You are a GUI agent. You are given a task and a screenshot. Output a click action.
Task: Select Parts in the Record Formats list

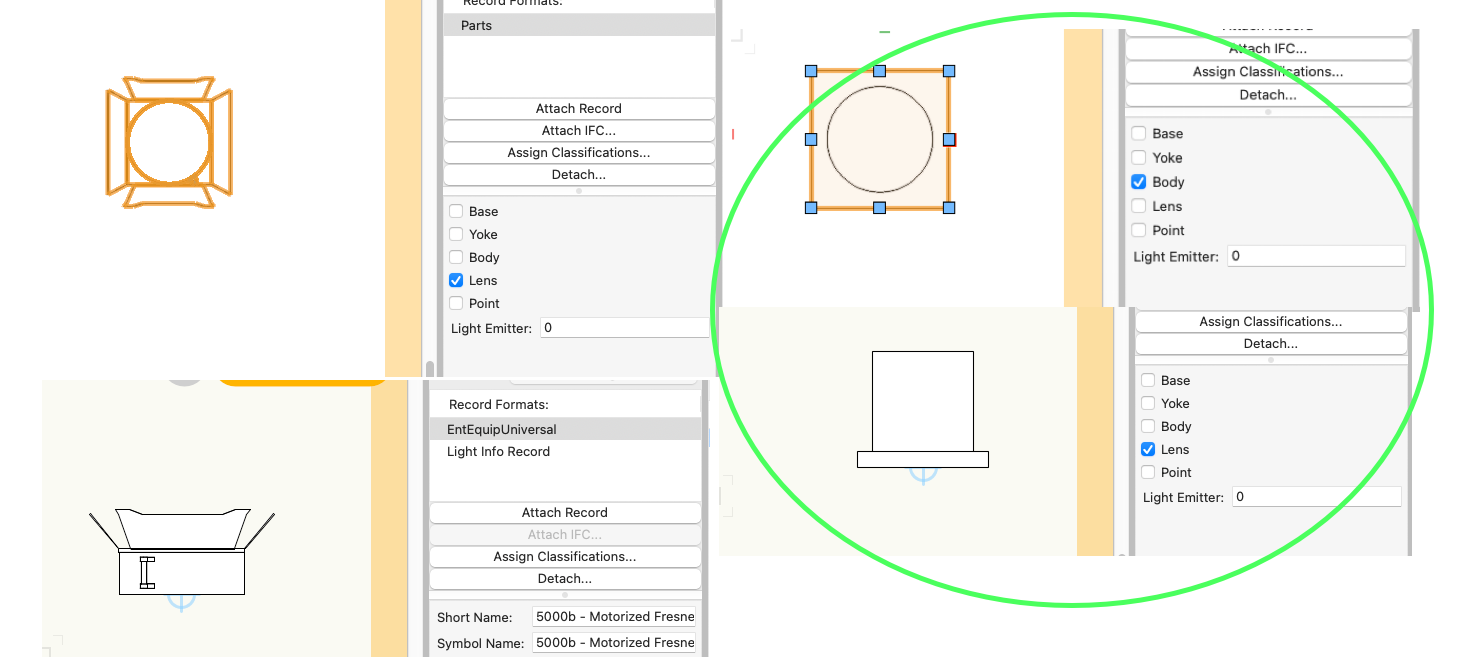tap(578, 25)
